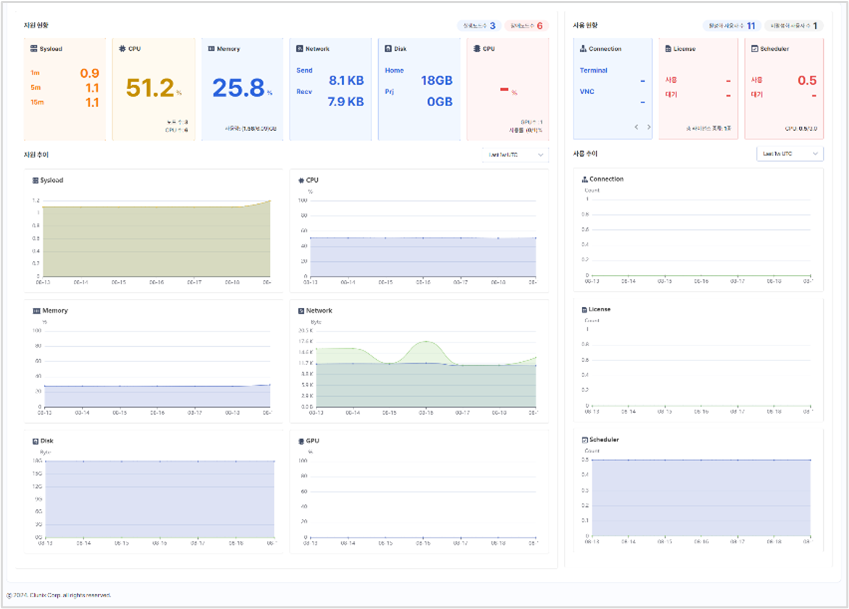This screenshot has height=609, width=849.
Task: Click the Scheduler icon in the usage card
Action: pyautogui.click(x=755, y=48)
